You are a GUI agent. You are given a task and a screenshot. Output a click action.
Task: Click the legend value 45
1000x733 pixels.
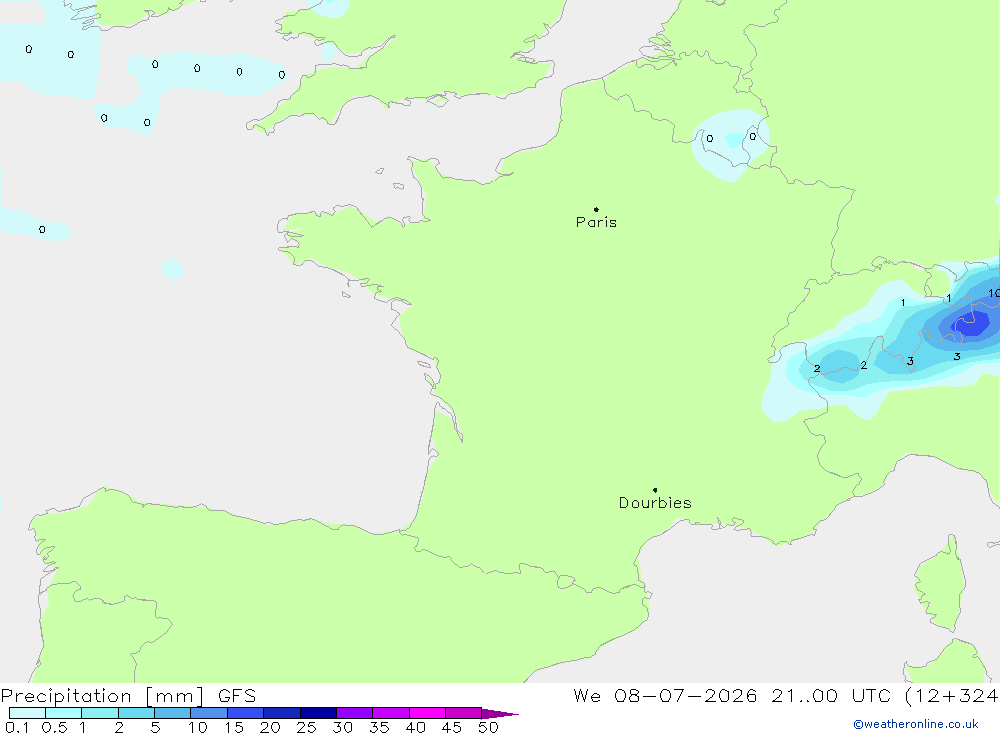click(x=452, y=727)
